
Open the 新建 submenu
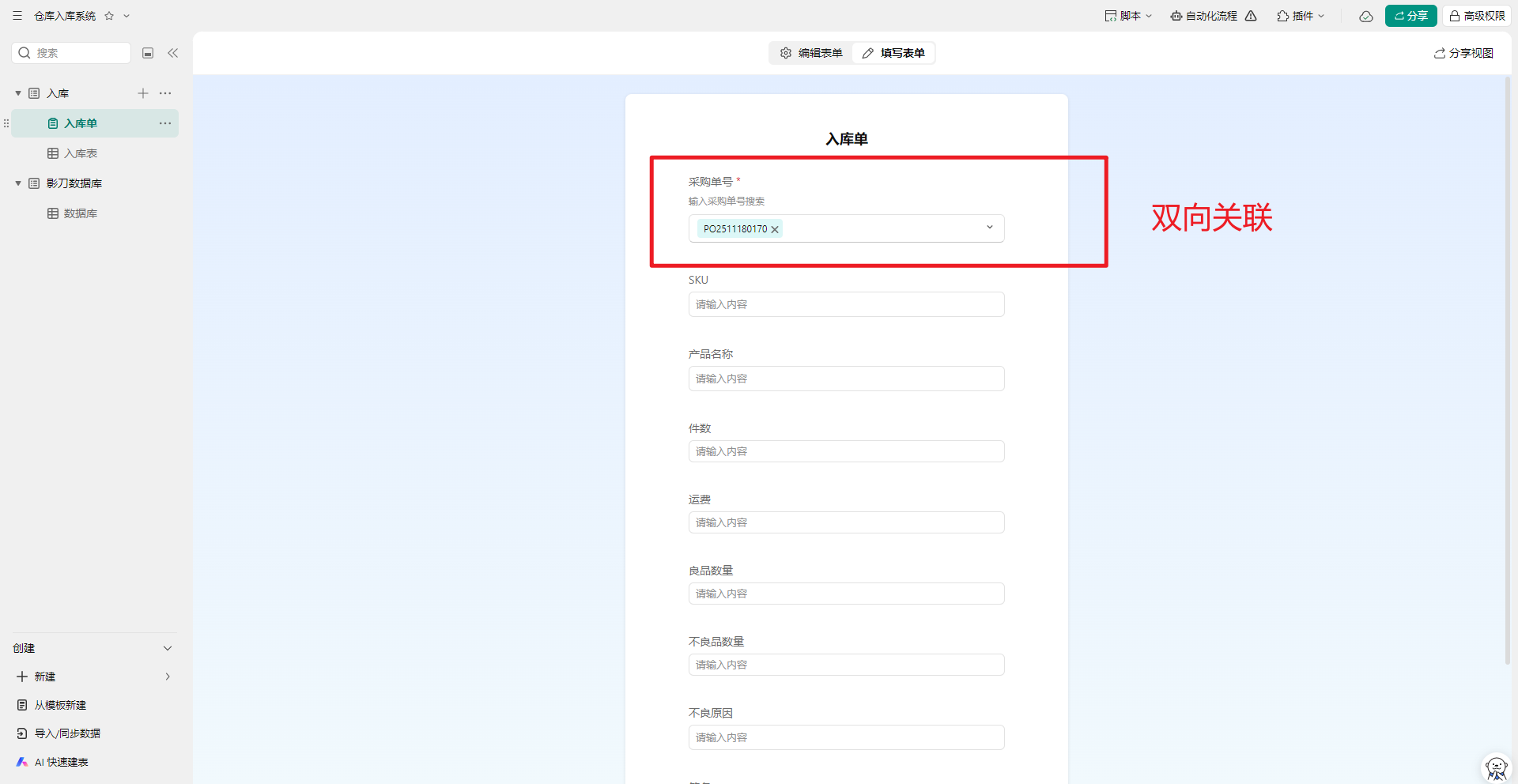tap(93, 677)
